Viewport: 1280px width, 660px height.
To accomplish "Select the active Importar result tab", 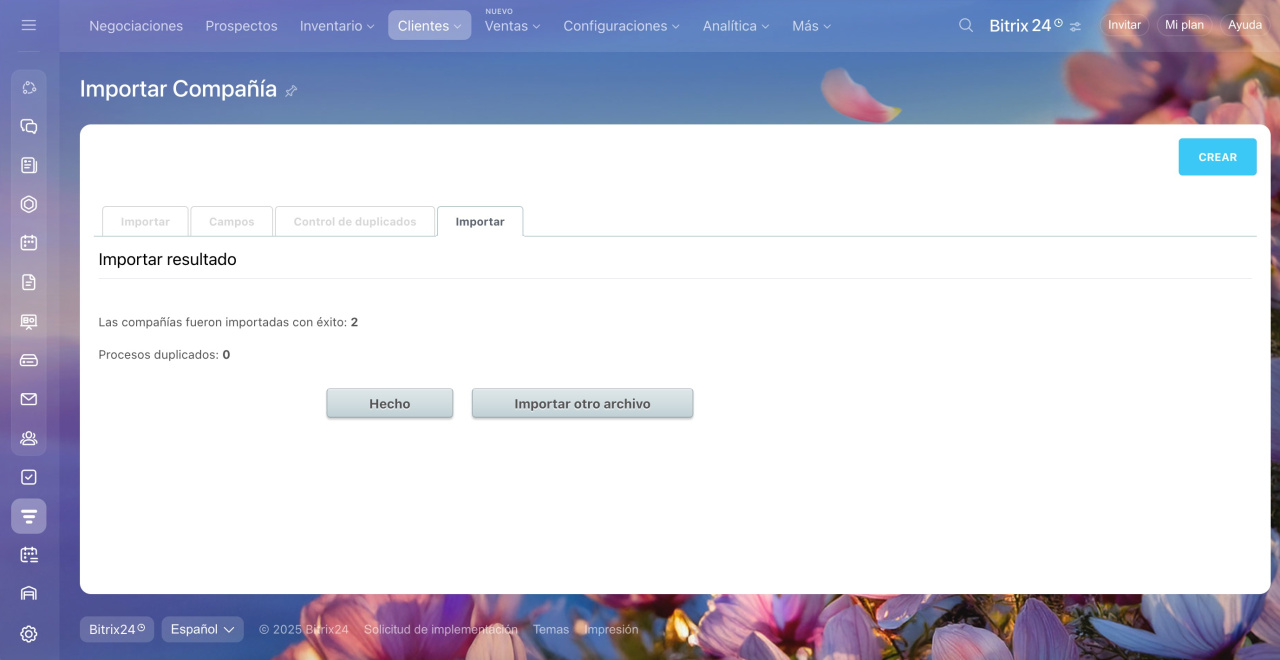I will 480,222.
